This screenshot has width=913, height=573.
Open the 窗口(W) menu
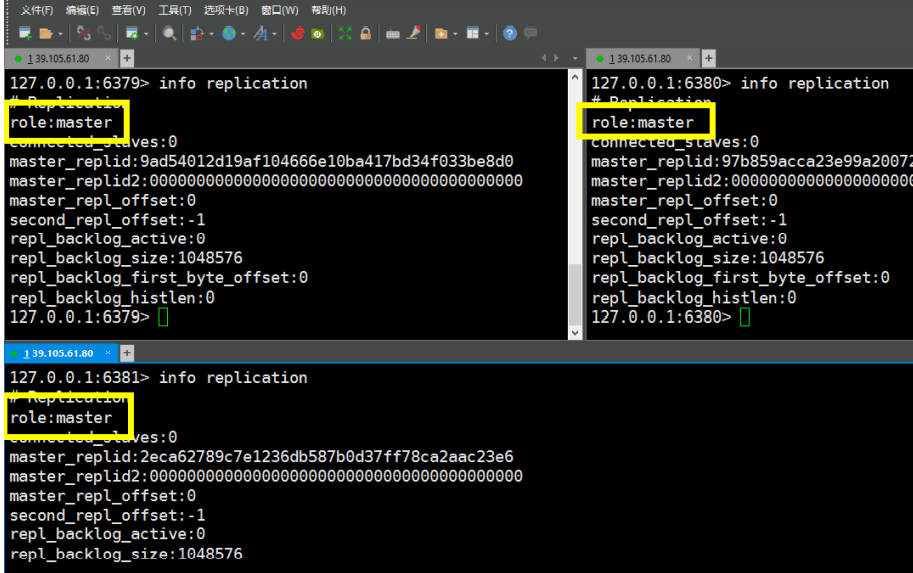click(279, 10)
